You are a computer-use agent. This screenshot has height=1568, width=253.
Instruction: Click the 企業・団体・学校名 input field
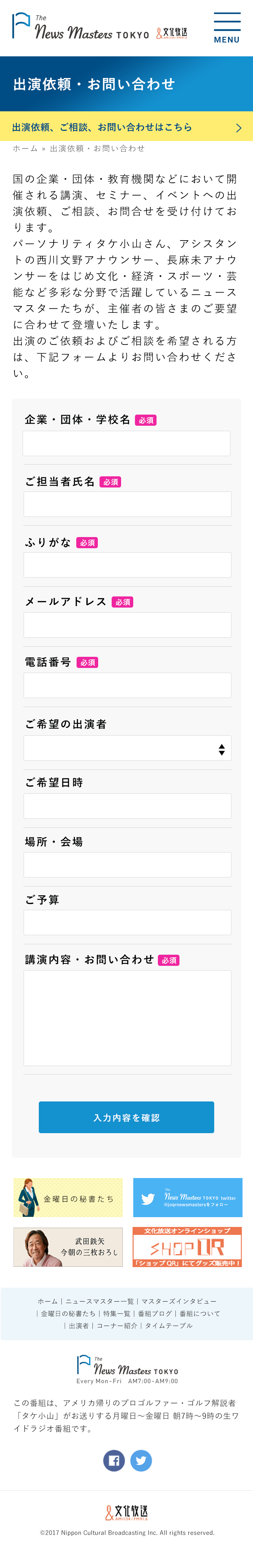(x=126, y=444)
